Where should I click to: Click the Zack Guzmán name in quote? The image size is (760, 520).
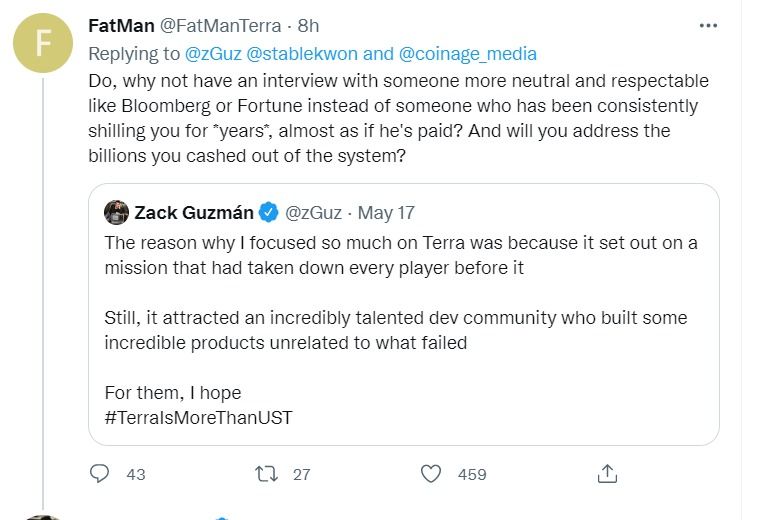pyautogui.click(x=194, y=212)
